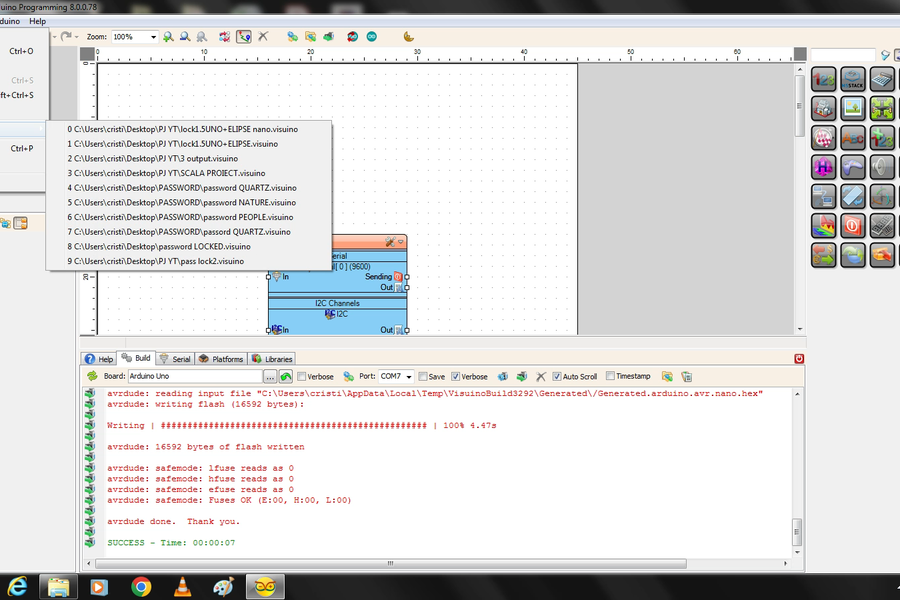Open recent file password LOCKED.visuino

(x=188, y=247)
